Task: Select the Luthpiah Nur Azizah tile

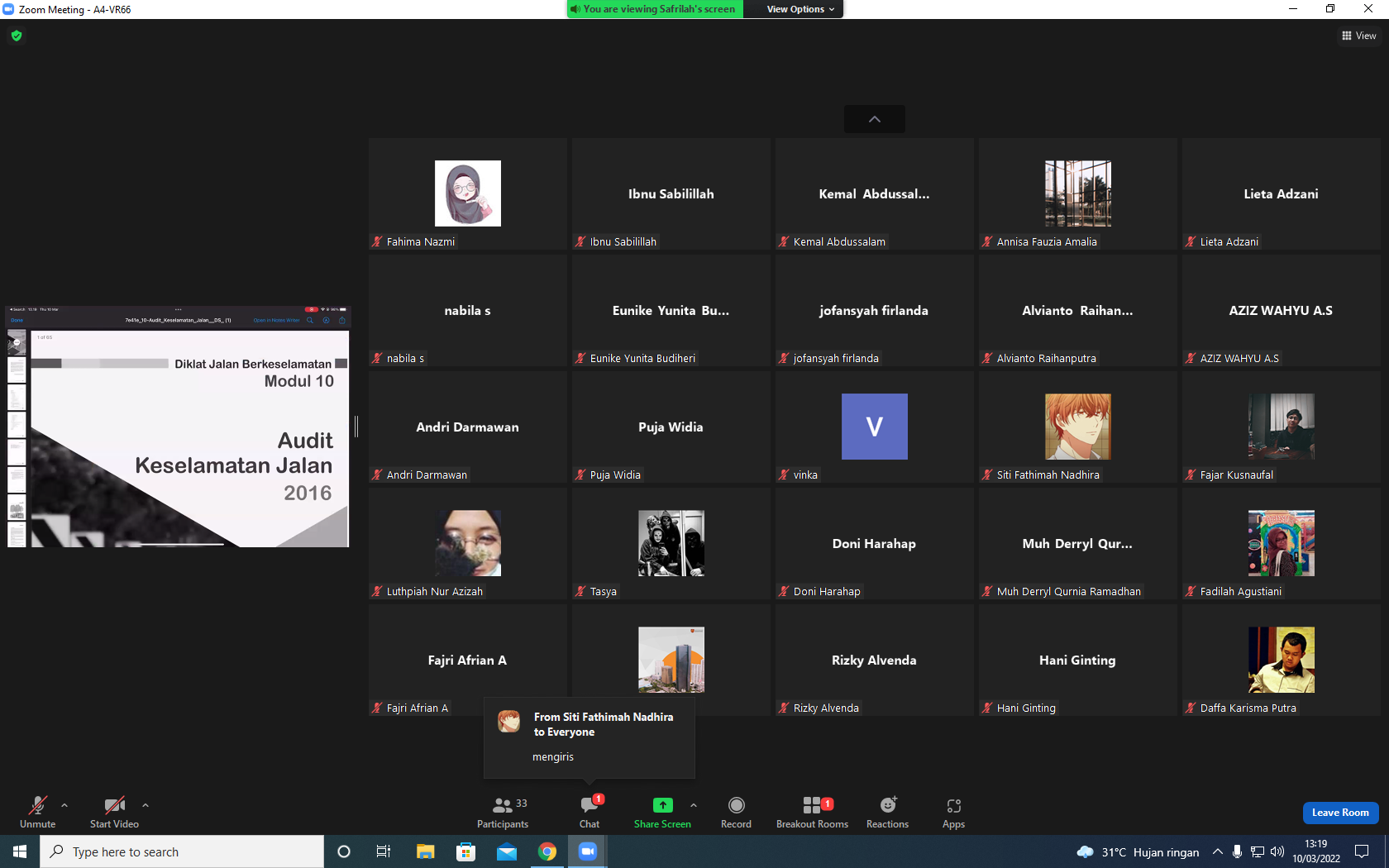Action: (x=468, y=543)
